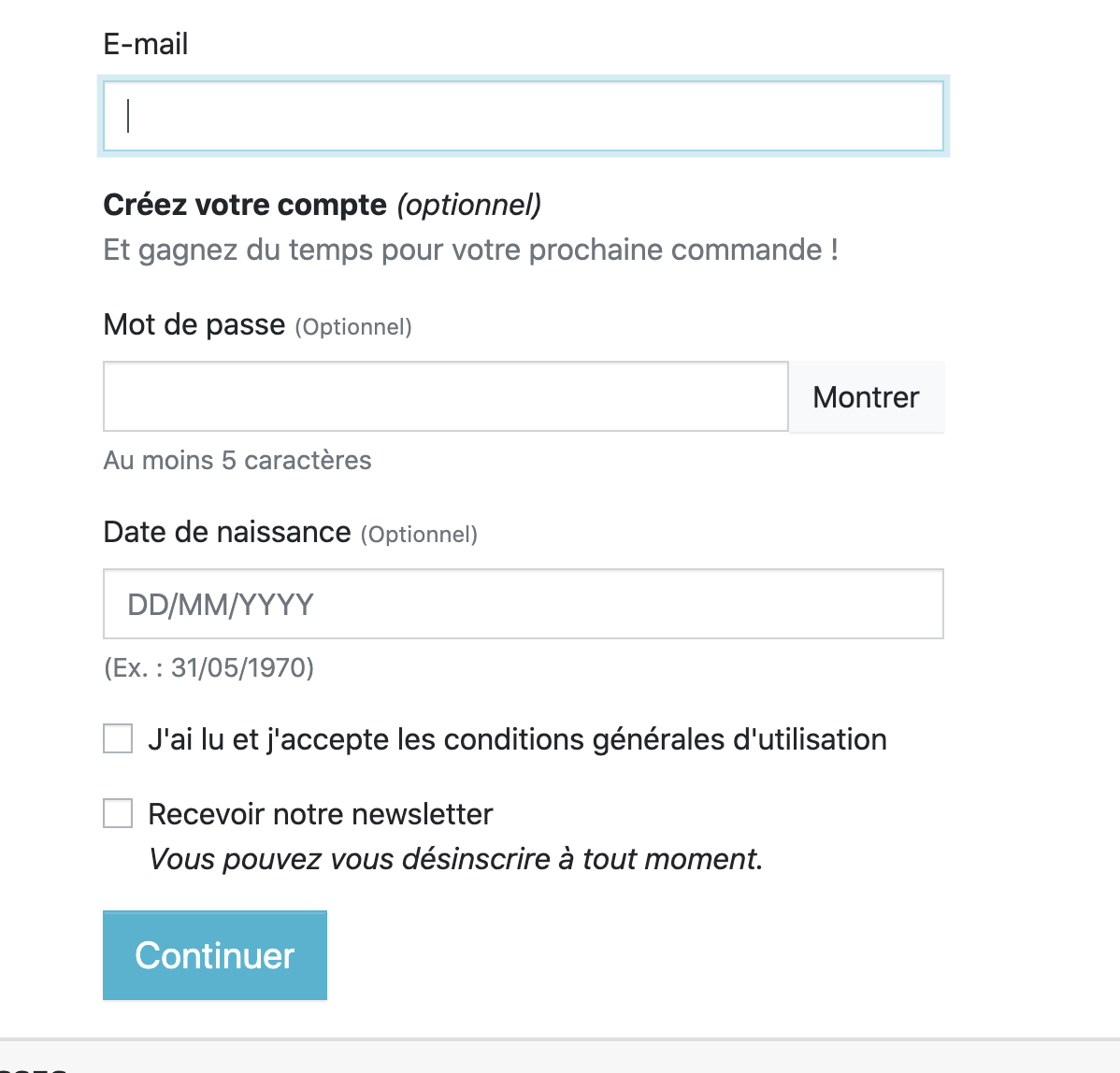Screen dimensions: 1120x1073
Task: Click "(Optionnel)" beside Date de naissance
Action: point(419,535)
